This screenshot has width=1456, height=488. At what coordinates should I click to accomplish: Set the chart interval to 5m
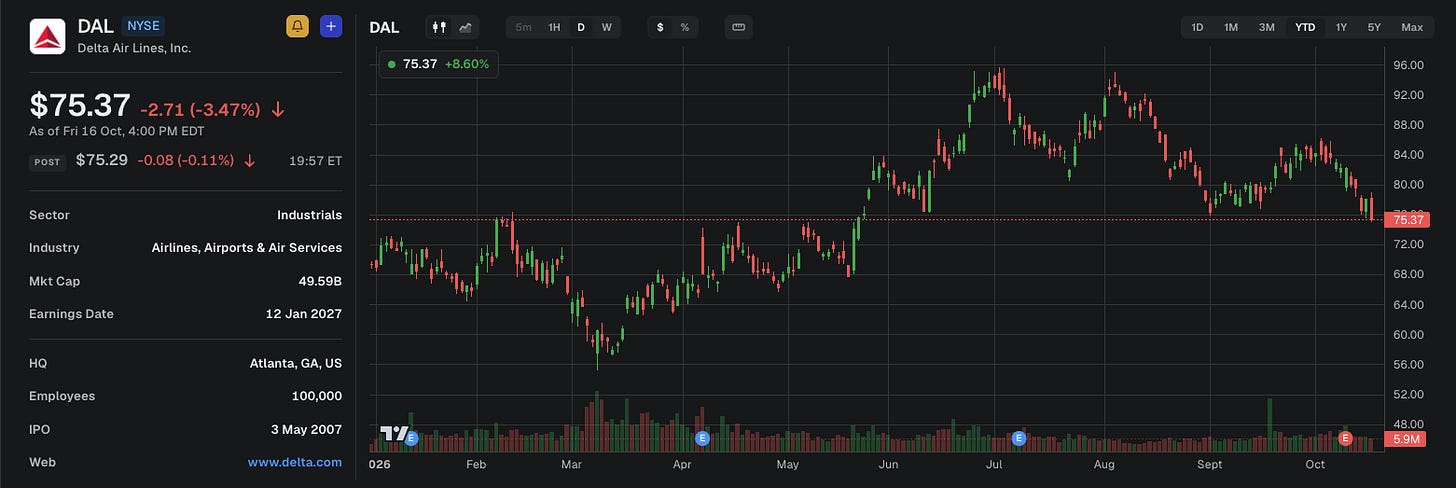coord(524,27)
